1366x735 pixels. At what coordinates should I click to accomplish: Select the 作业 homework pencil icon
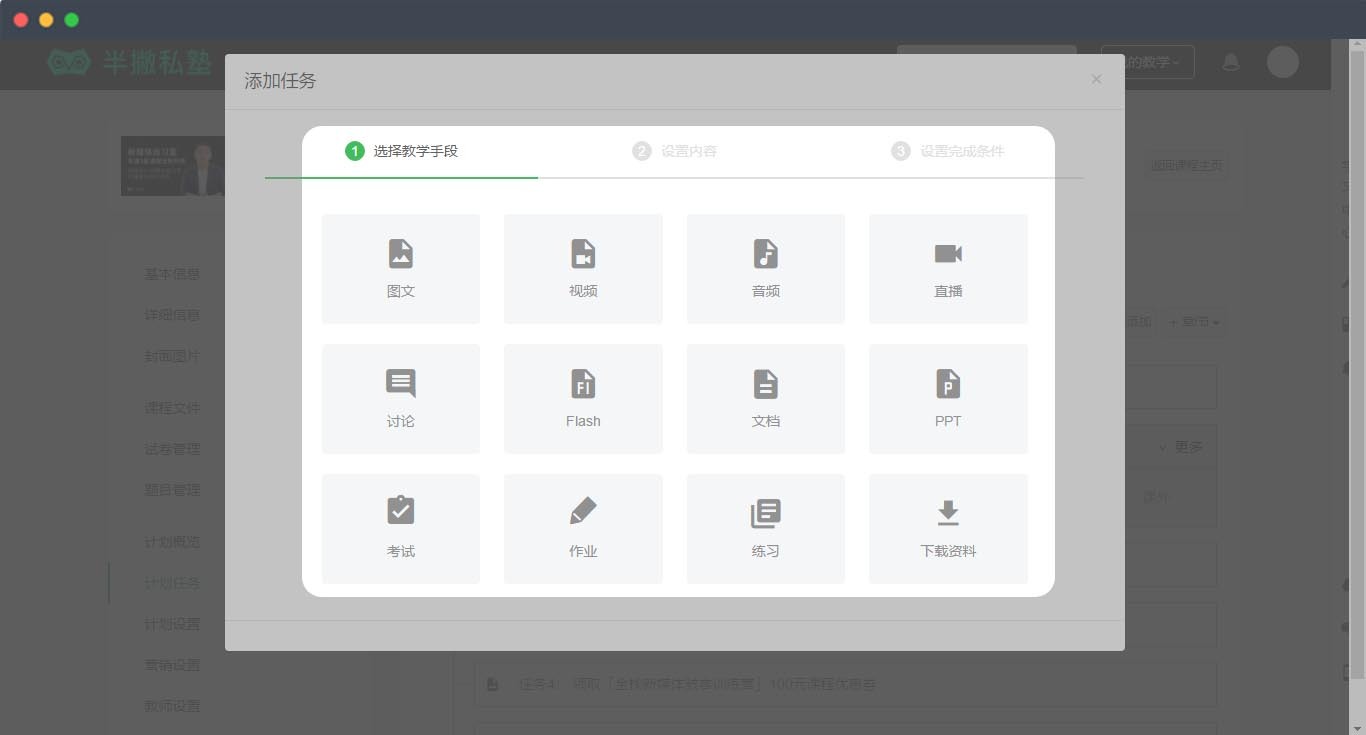(583, 511)
